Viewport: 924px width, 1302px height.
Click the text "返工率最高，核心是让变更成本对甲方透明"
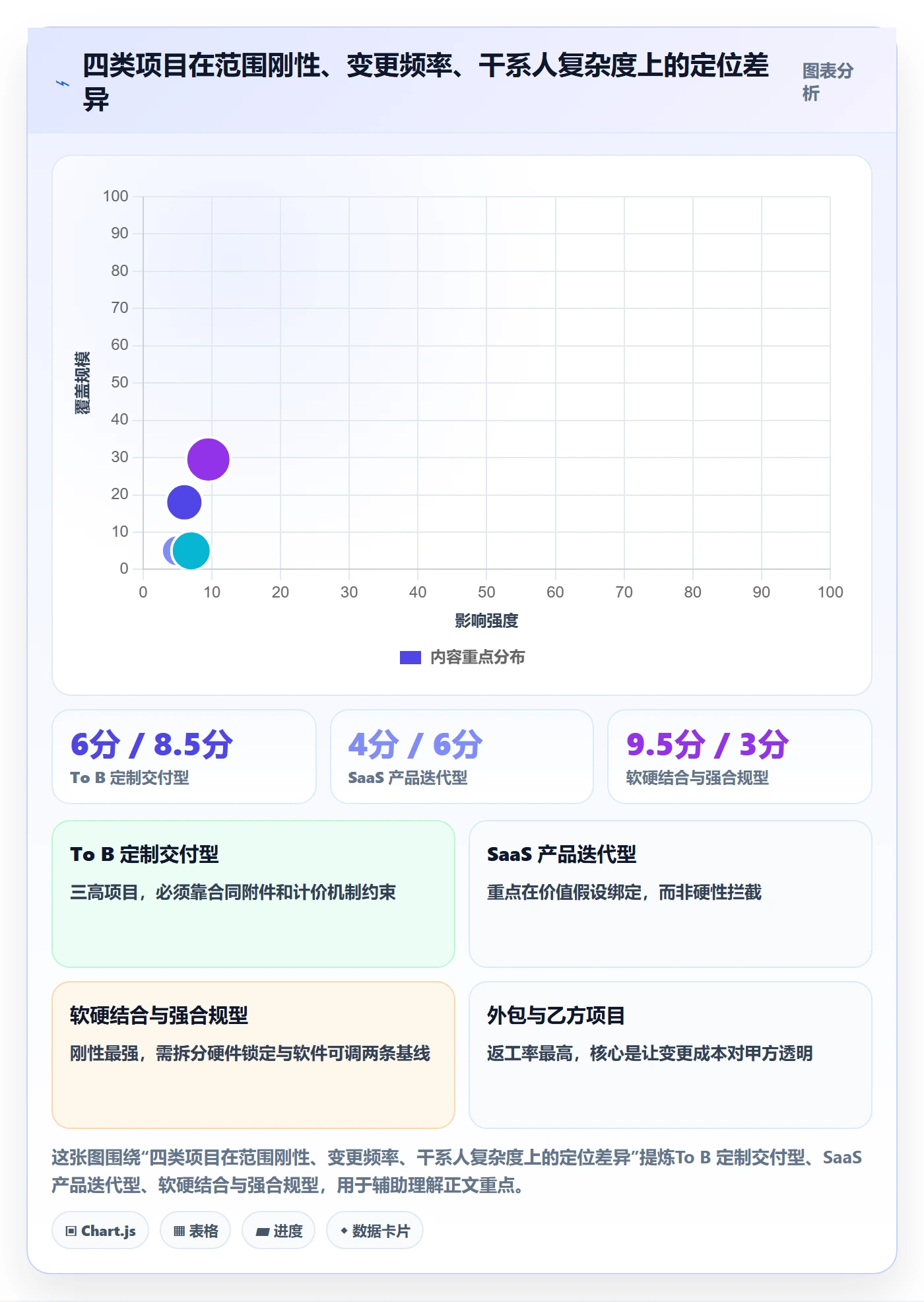[650, 1053]
